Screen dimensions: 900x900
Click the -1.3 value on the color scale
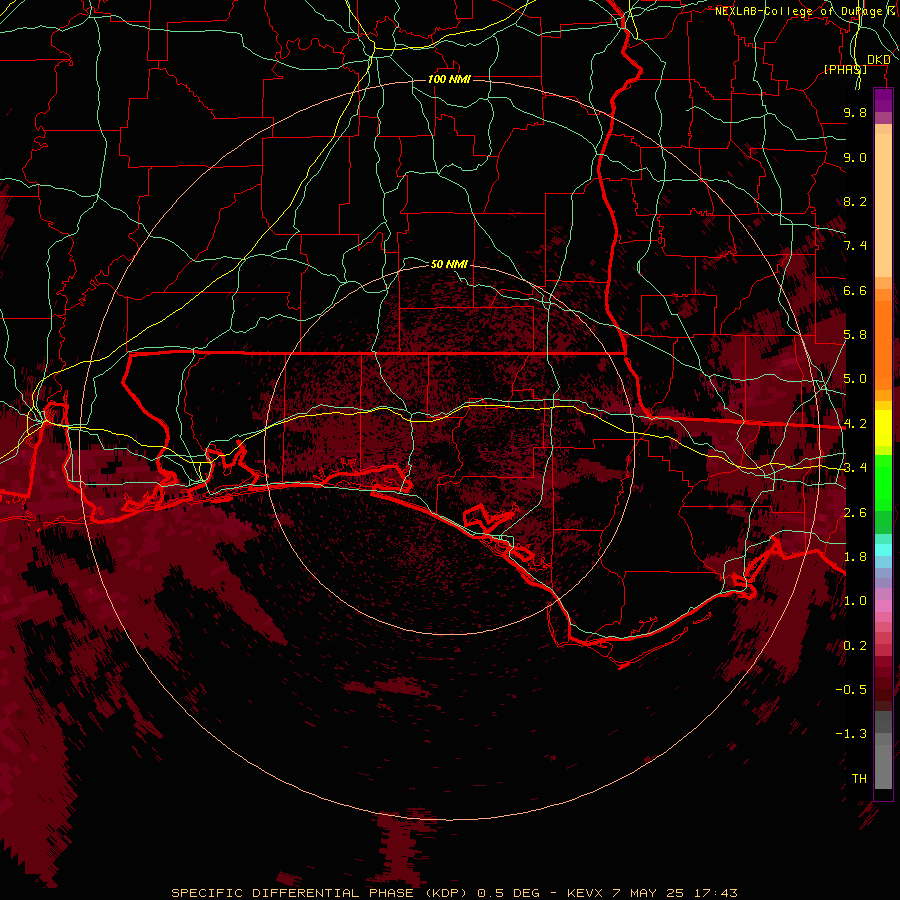[x=851, y=734]
